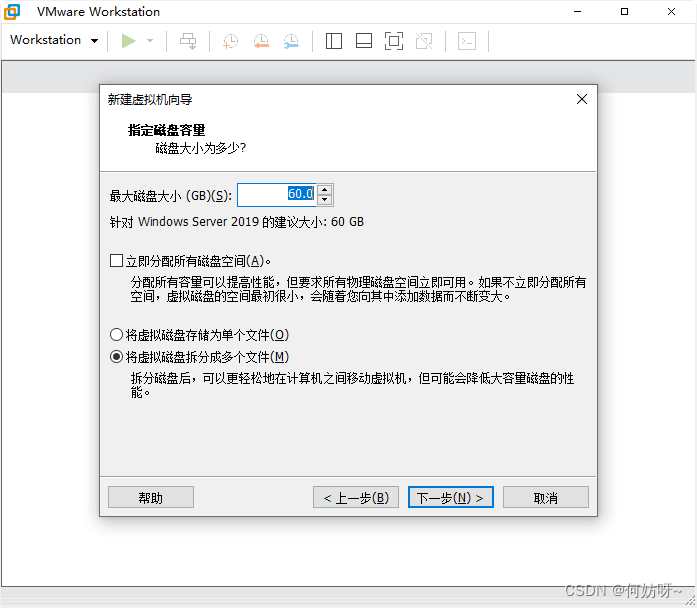
Task: Click the 最大磁盘大小 (GB)(S) label
Action: 171,196
